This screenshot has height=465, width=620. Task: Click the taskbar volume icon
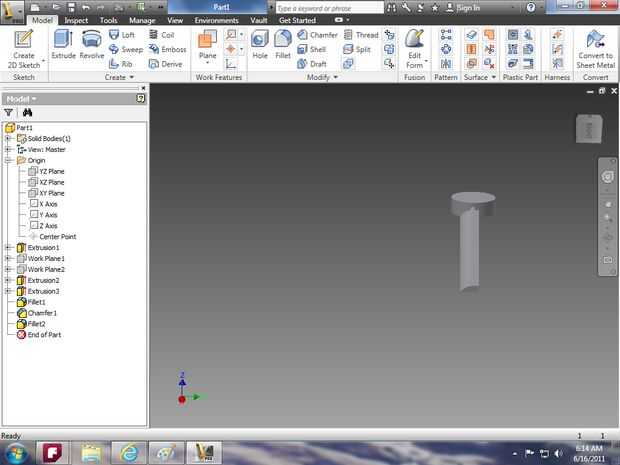click(558, 454)
